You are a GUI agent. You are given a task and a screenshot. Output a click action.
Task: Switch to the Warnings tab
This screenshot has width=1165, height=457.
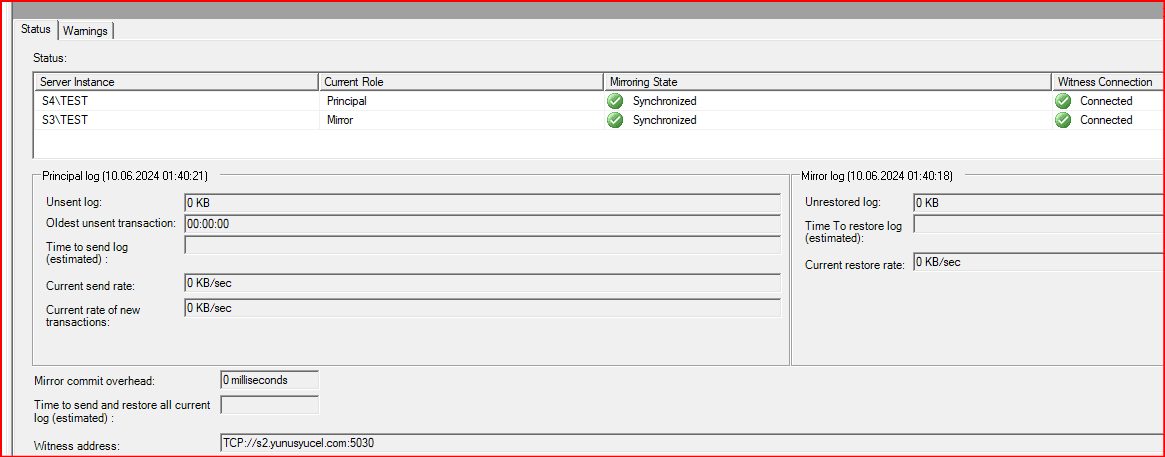pyautogui.click(x=86, y=31)
